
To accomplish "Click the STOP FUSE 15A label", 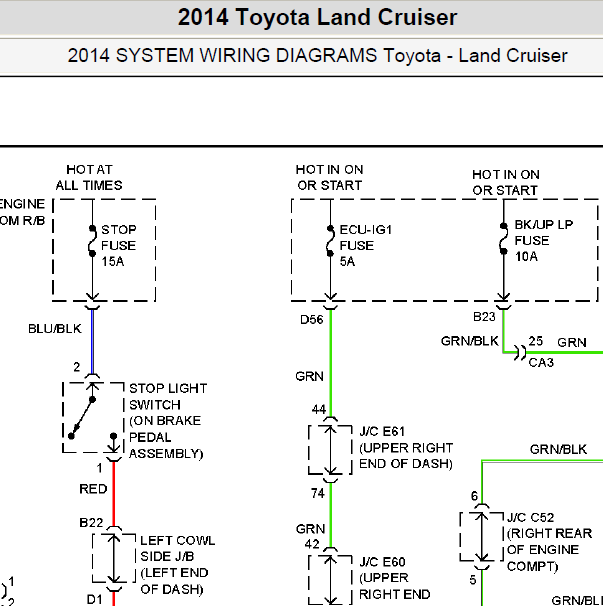I will tap(119, 245).
